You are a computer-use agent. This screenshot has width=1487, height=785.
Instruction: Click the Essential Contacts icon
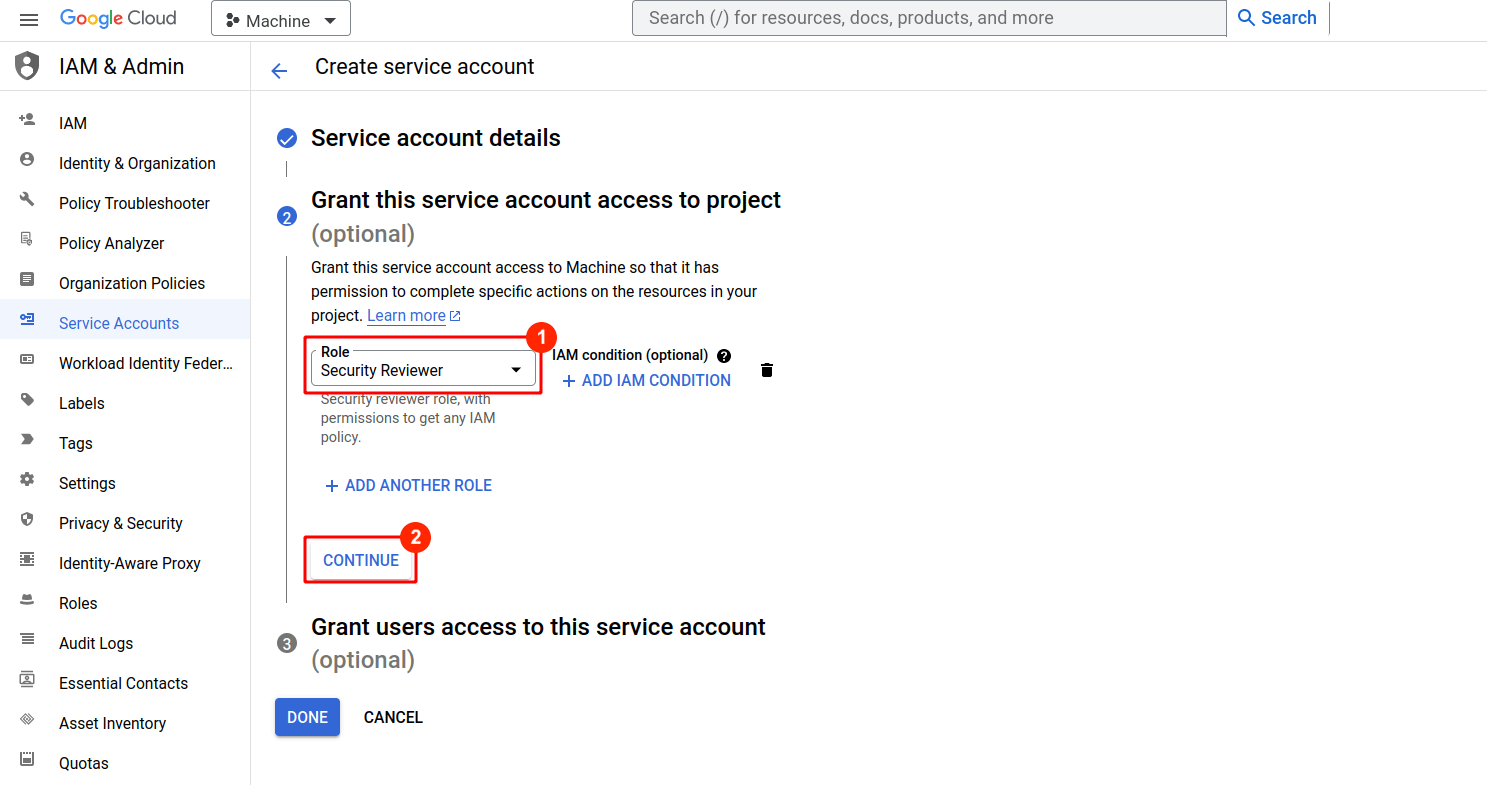point(27,680)
